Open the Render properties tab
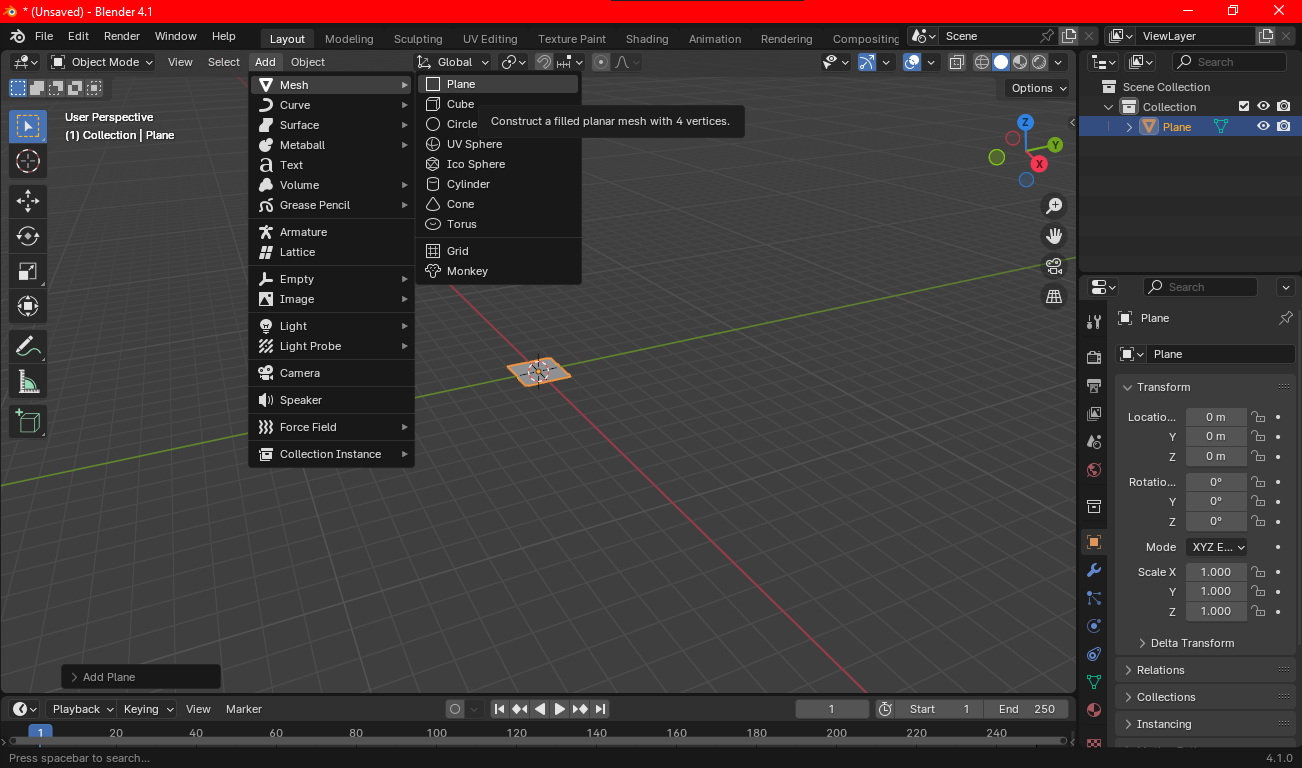This screenshot has height=768, width=1302. coord(1094,357)
